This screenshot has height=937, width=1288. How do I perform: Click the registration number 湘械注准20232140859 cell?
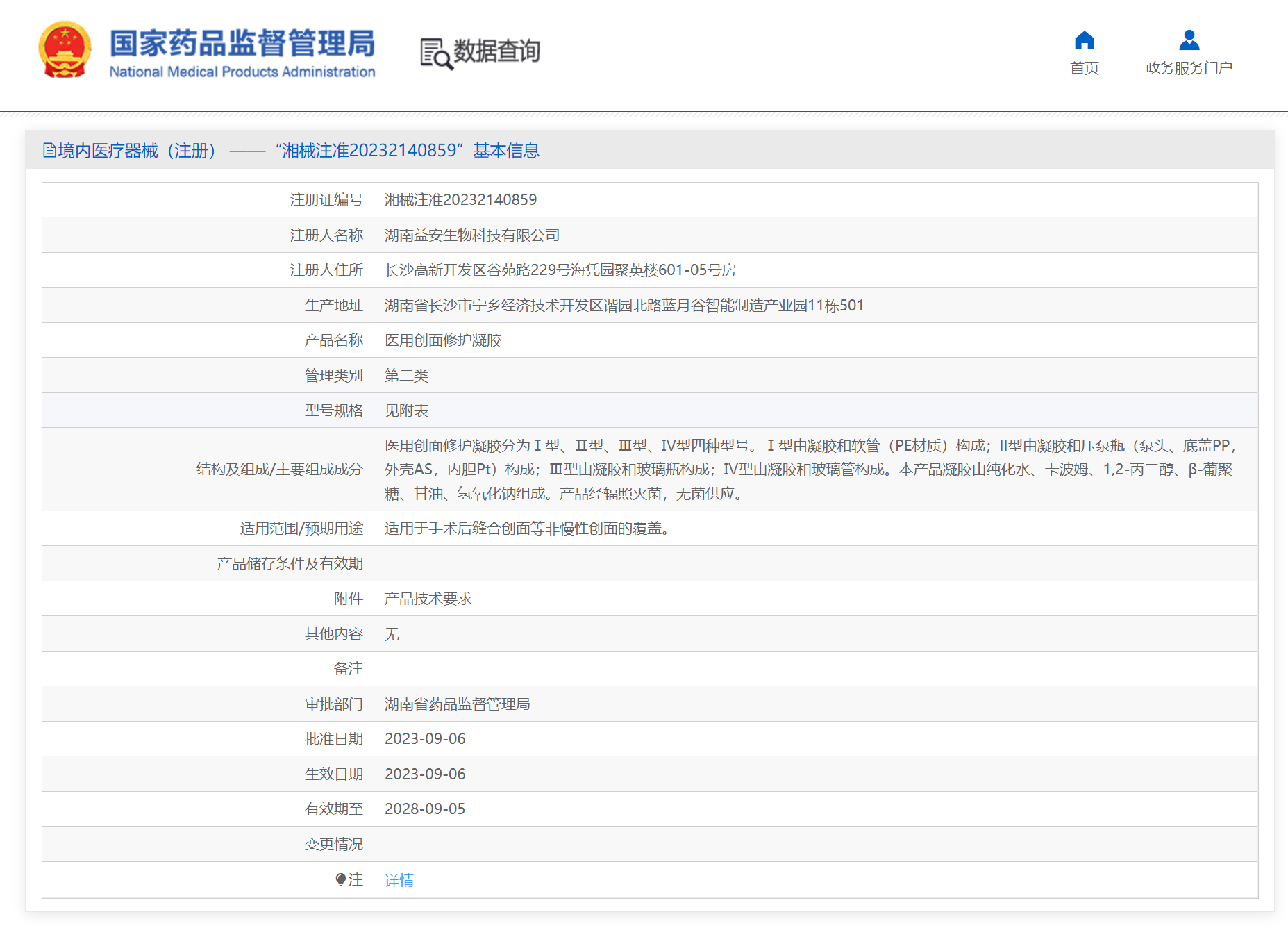pyautogui.click(x=460, y=200)
